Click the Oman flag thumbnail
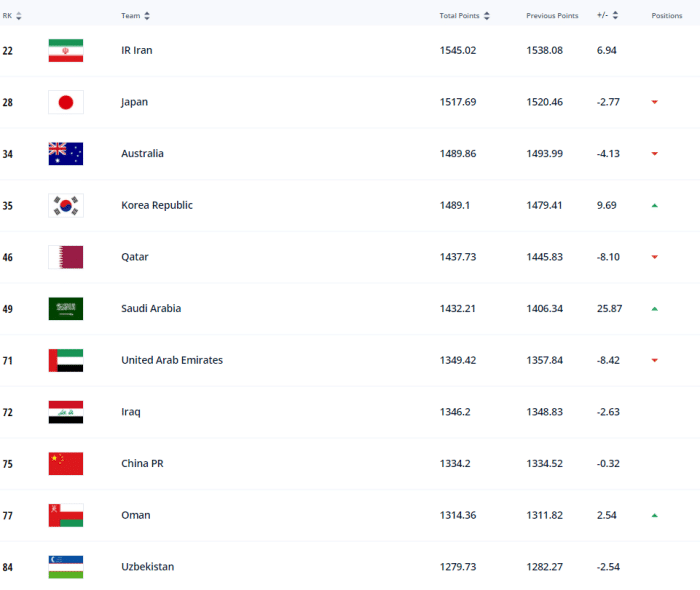700x590 pixels. (66, 515)
